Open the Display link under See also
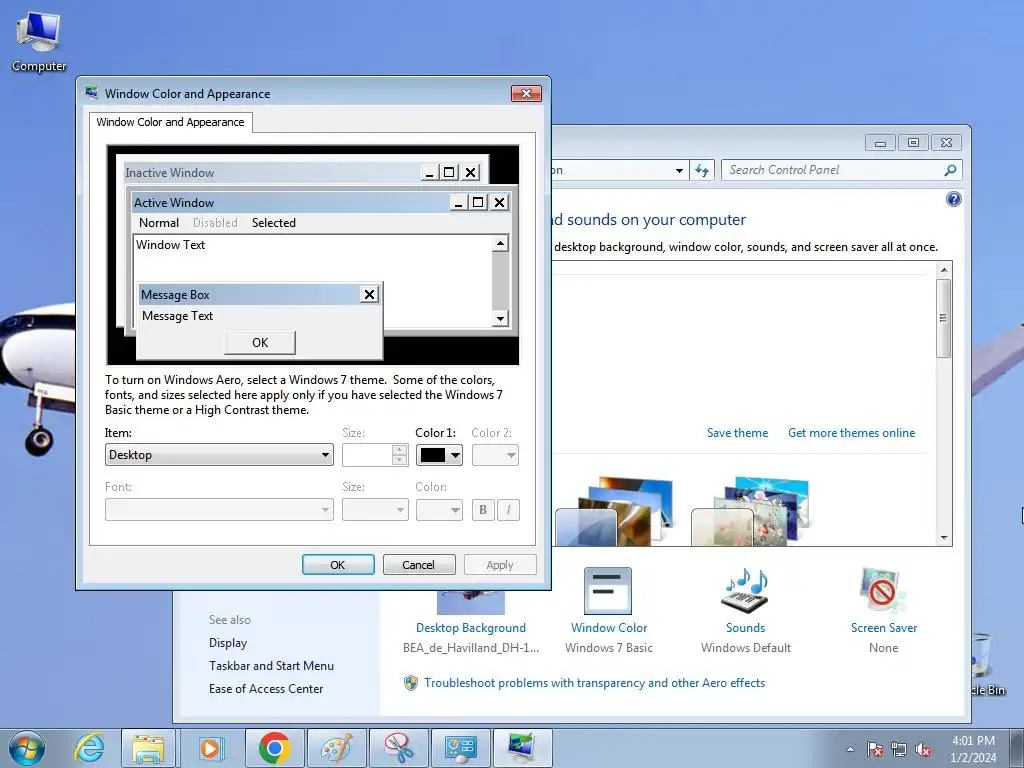This screenshot has width=1024, height=768. (228, 643)
